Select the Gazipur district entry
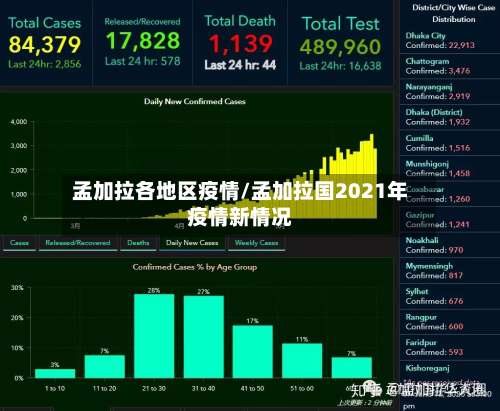 pos(450,220)
